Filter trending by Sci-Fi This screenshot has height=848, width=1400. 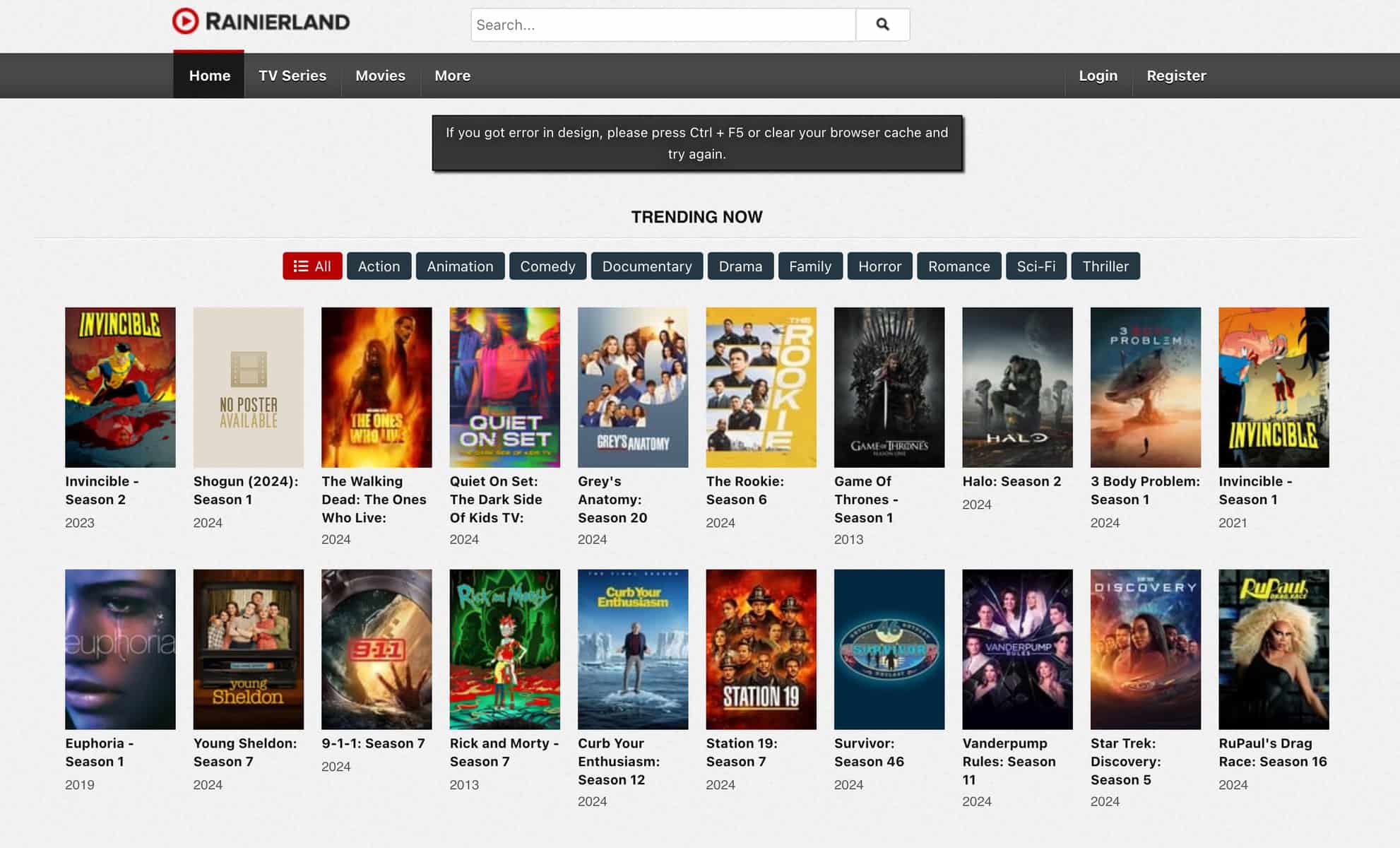pos(1036,266)
